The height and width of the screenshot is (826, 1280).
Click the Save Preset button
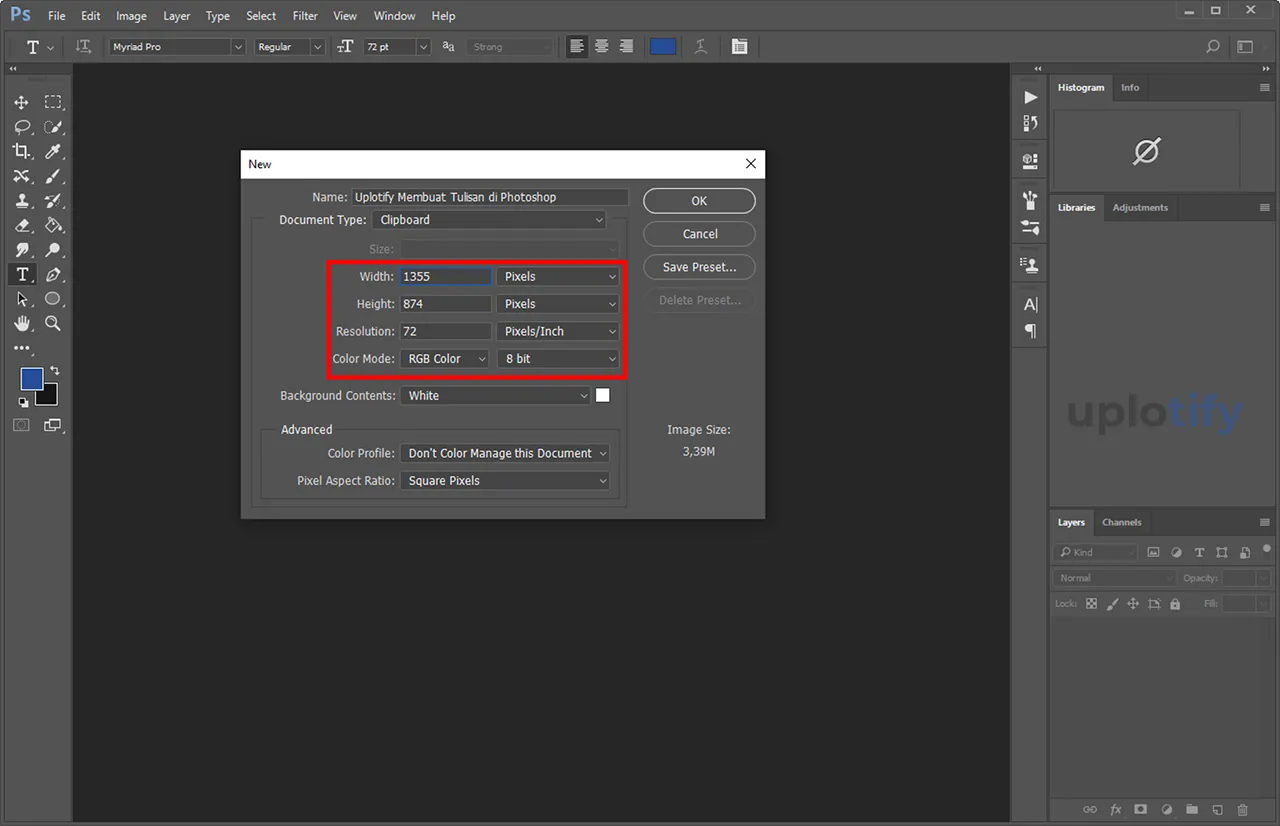[699, 267]
